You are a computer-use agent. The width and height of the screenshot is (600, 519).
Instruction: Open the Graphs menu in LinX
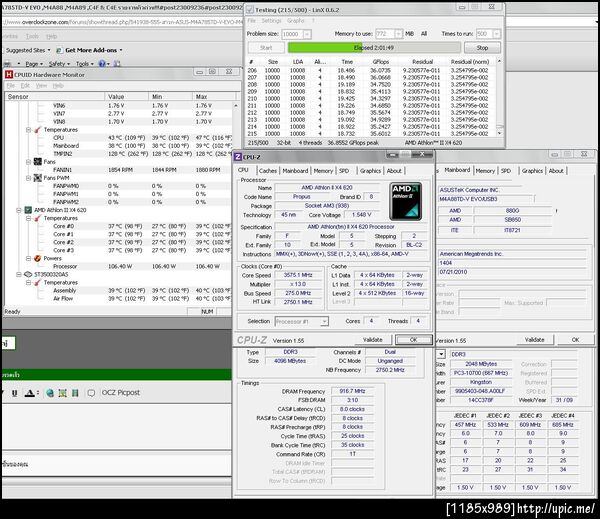[297, 20]
